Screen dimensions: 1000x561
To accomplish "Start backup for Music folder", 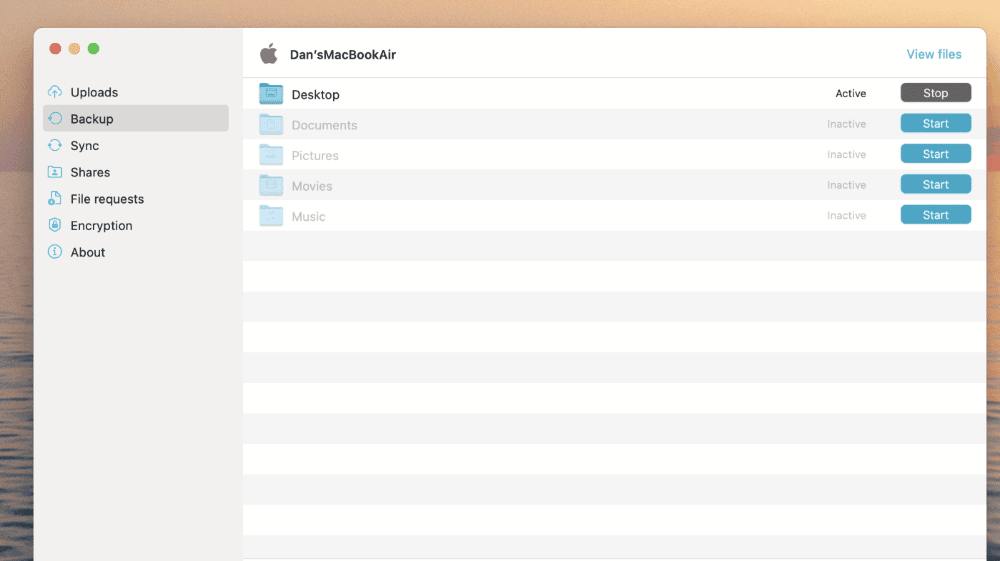I will pyautogui.click(x=935, y=215).
